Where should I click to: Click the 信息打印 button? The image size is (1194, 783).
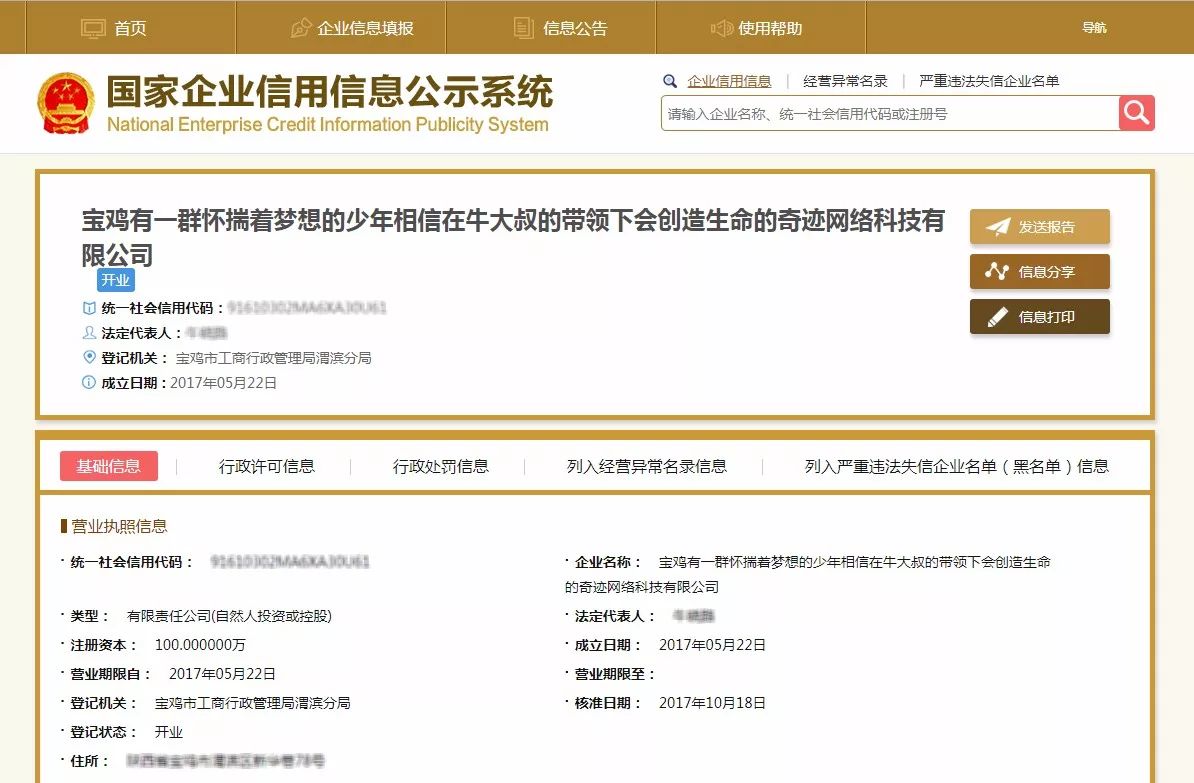[1039, 317]
